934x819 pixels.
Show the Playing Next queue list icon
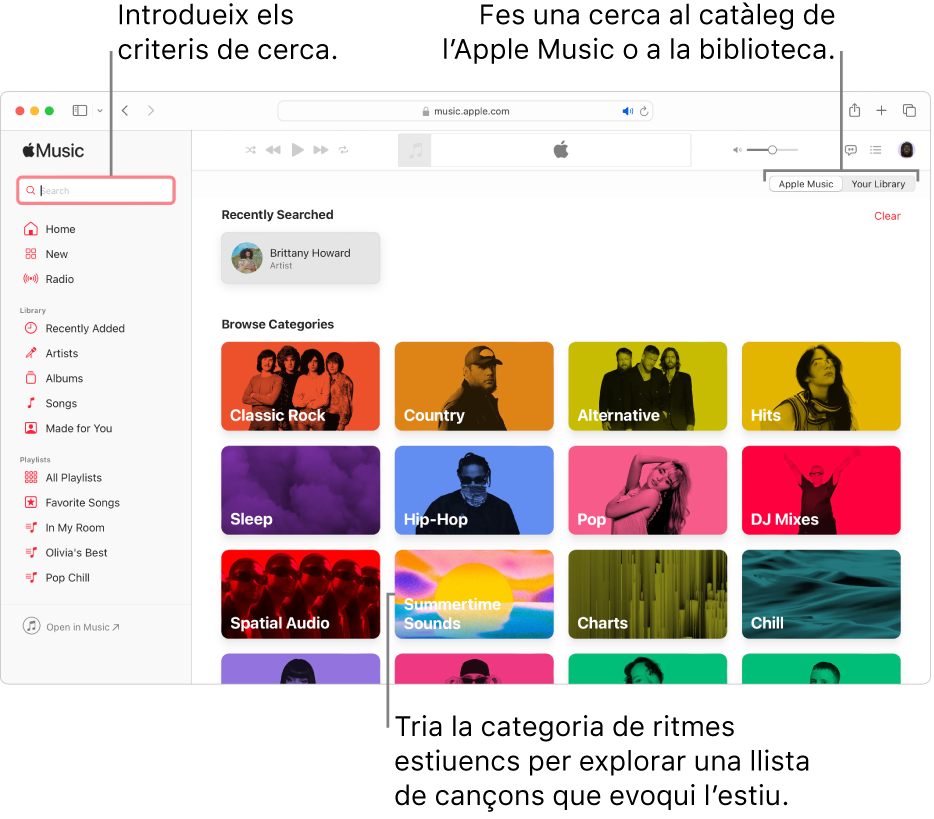[876, 150]
